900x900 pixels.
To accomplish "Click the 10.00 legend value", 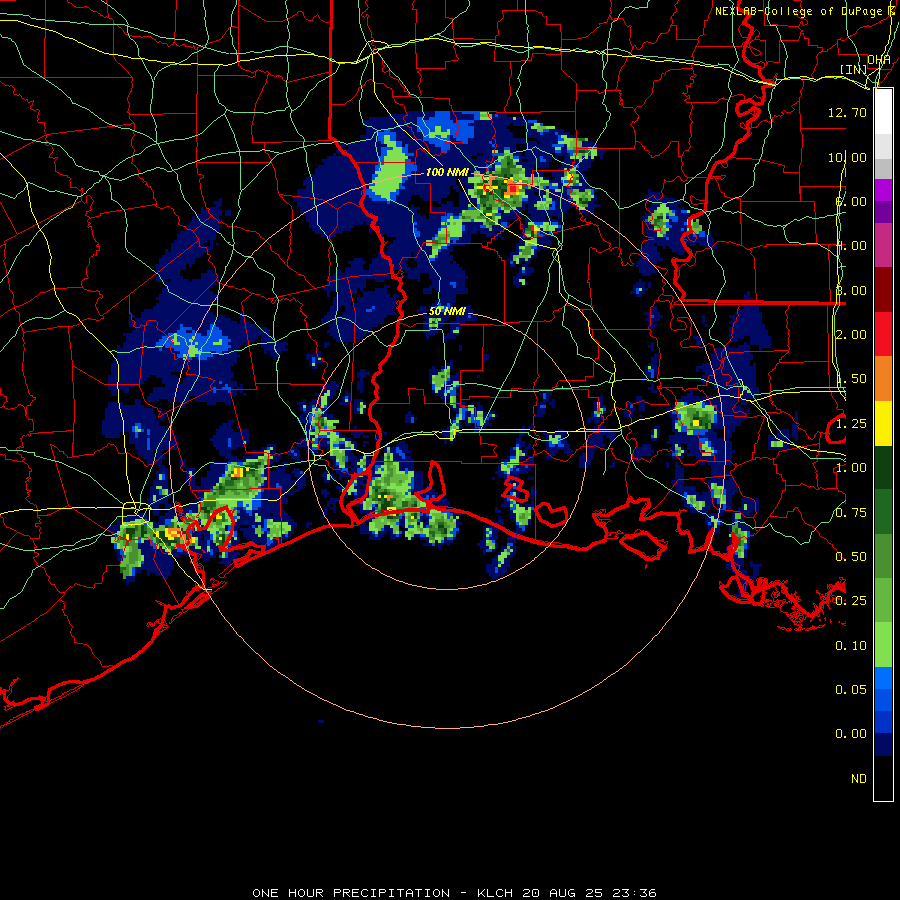I will [x=847, y=157].
